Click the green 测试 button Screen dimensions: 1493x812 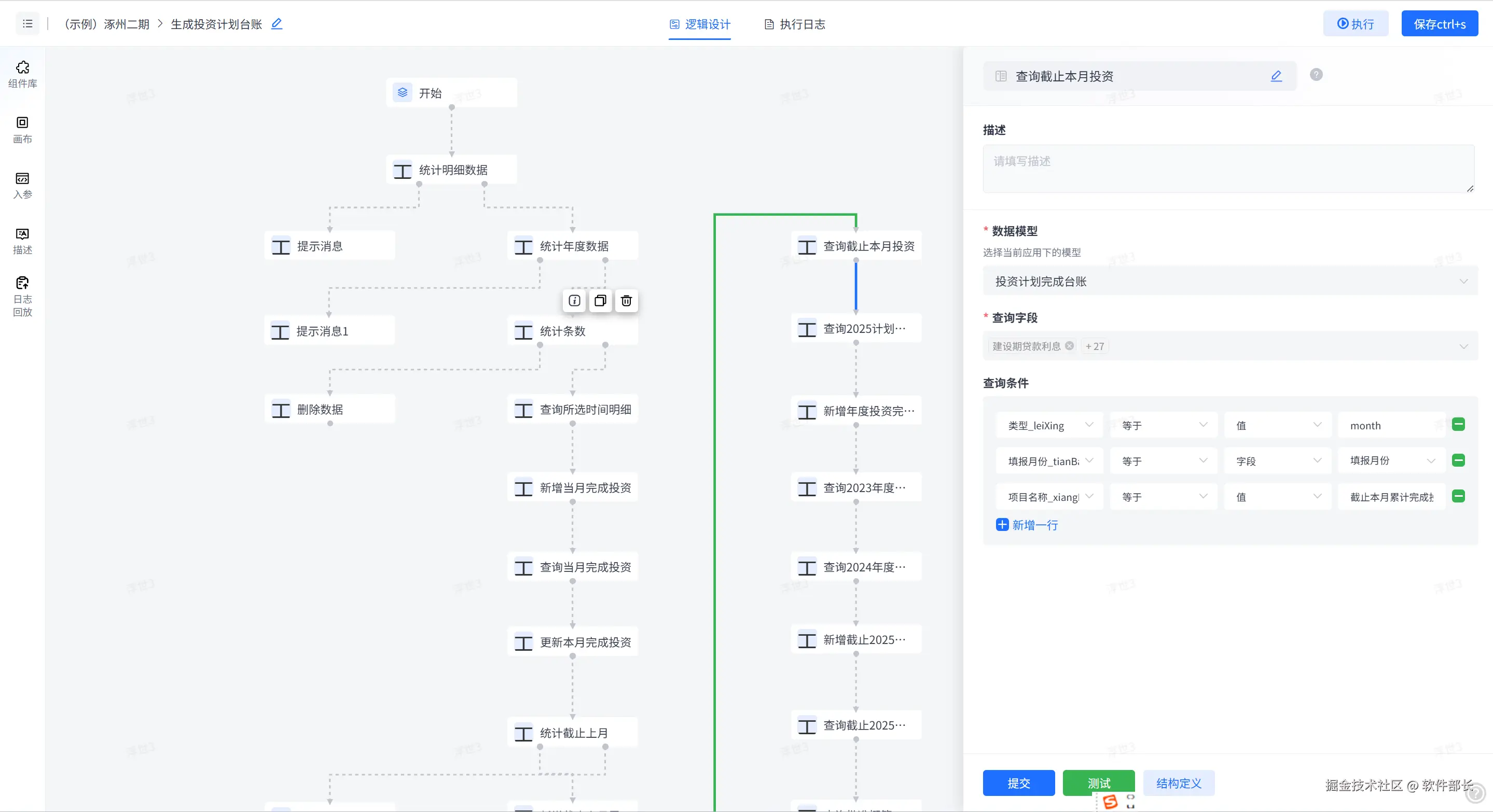[1098, 783]
